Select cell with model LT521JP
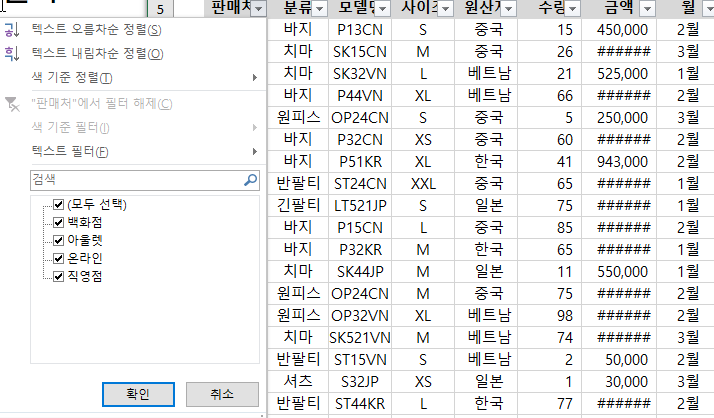The image size is (714, 418). [360, 206]
